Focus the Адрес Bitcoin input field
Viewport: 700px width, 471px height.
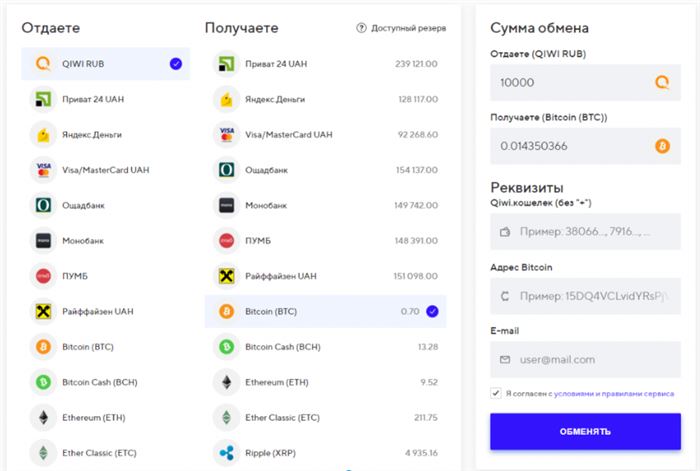tap(585, 296)
